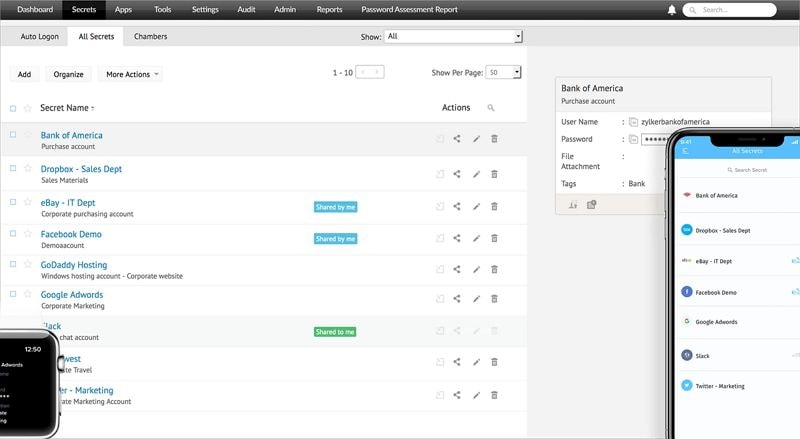Check the eBay - IT Dept checkbox
This screenshot has width=800, height=439.
13,202
